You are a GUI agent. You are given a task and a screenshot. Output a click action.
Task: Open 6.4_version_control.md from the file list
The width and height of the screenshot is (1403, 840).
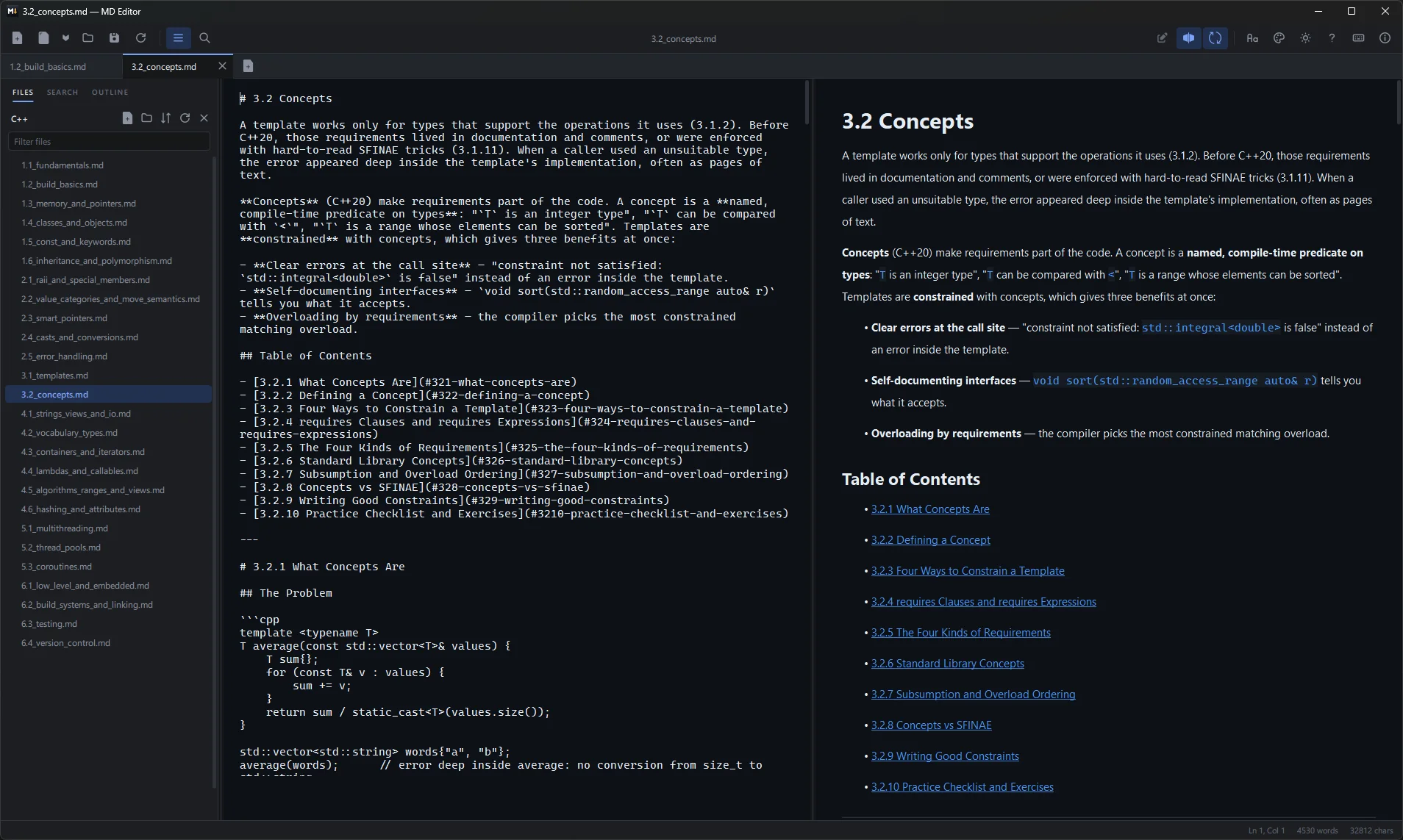pos(109,643)
